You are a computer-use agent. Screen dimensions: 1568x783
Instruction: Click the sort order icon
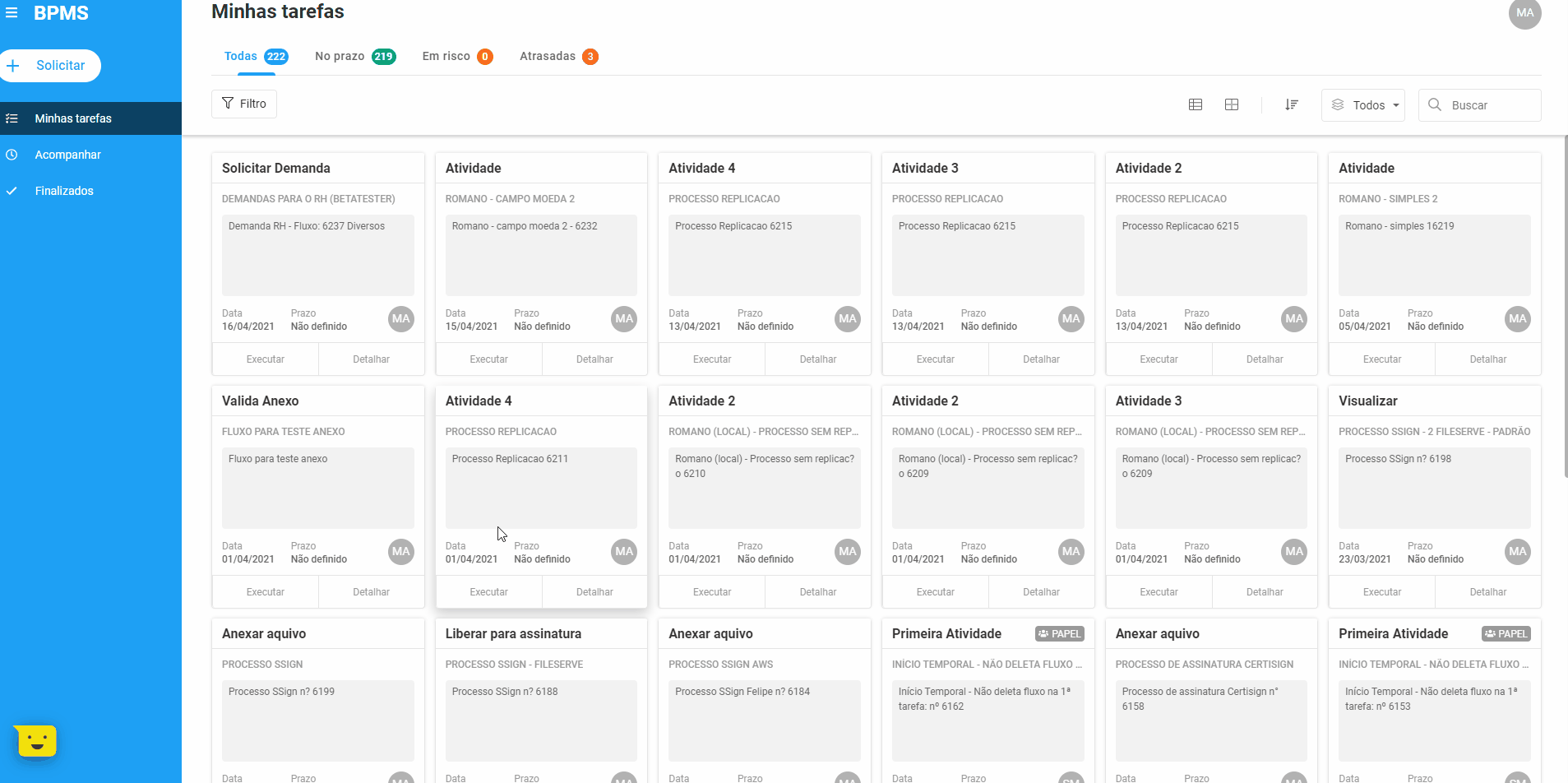click(x=1292, y=104)
